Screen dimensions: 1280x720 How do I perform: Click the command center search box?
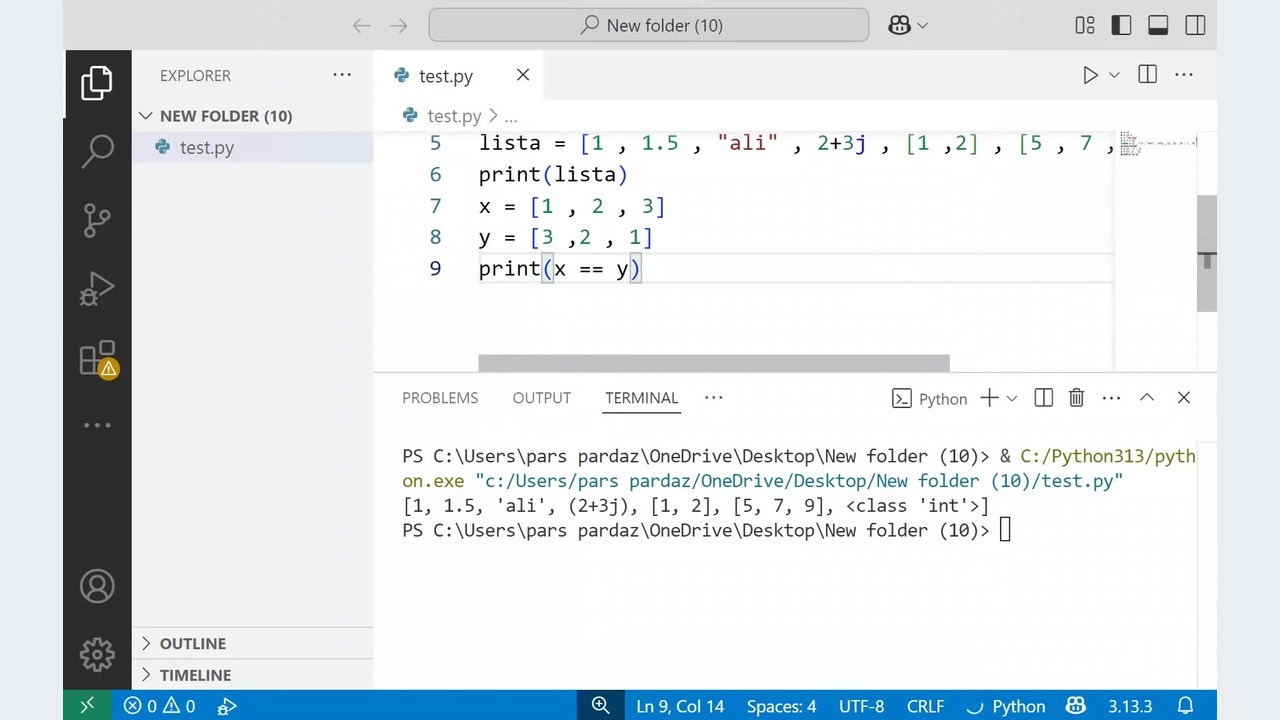[649, 26]
